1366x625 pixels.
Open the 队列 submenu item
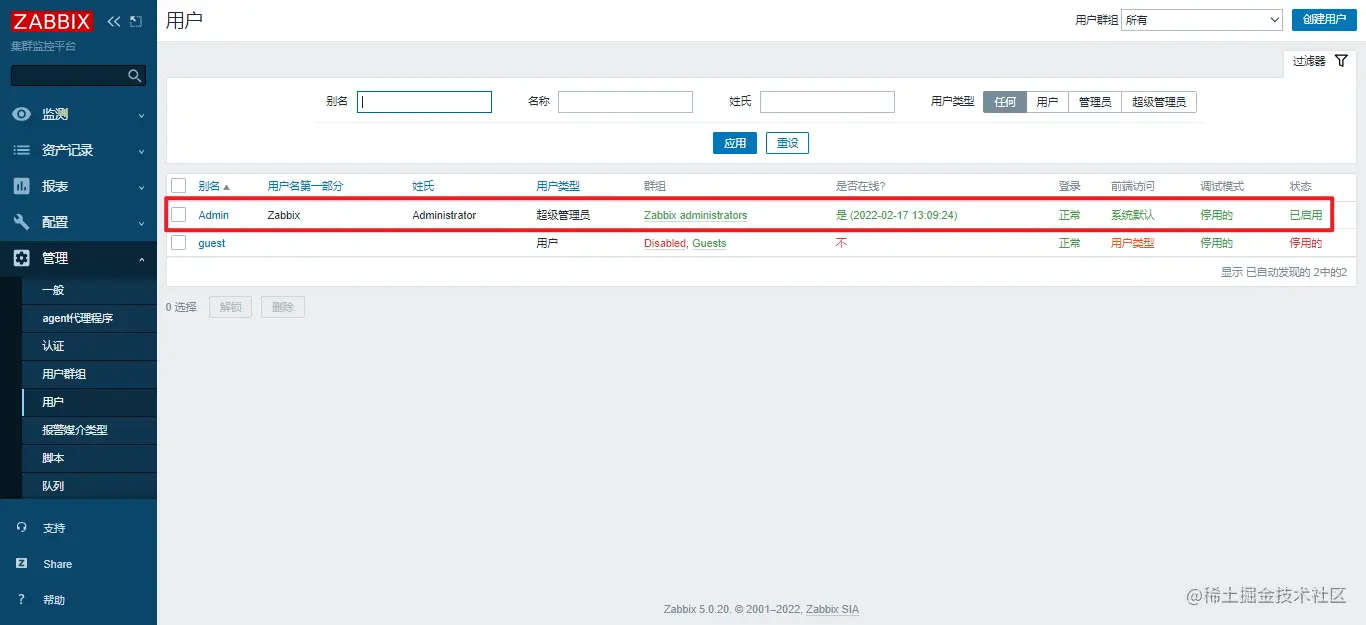(89, 486)
